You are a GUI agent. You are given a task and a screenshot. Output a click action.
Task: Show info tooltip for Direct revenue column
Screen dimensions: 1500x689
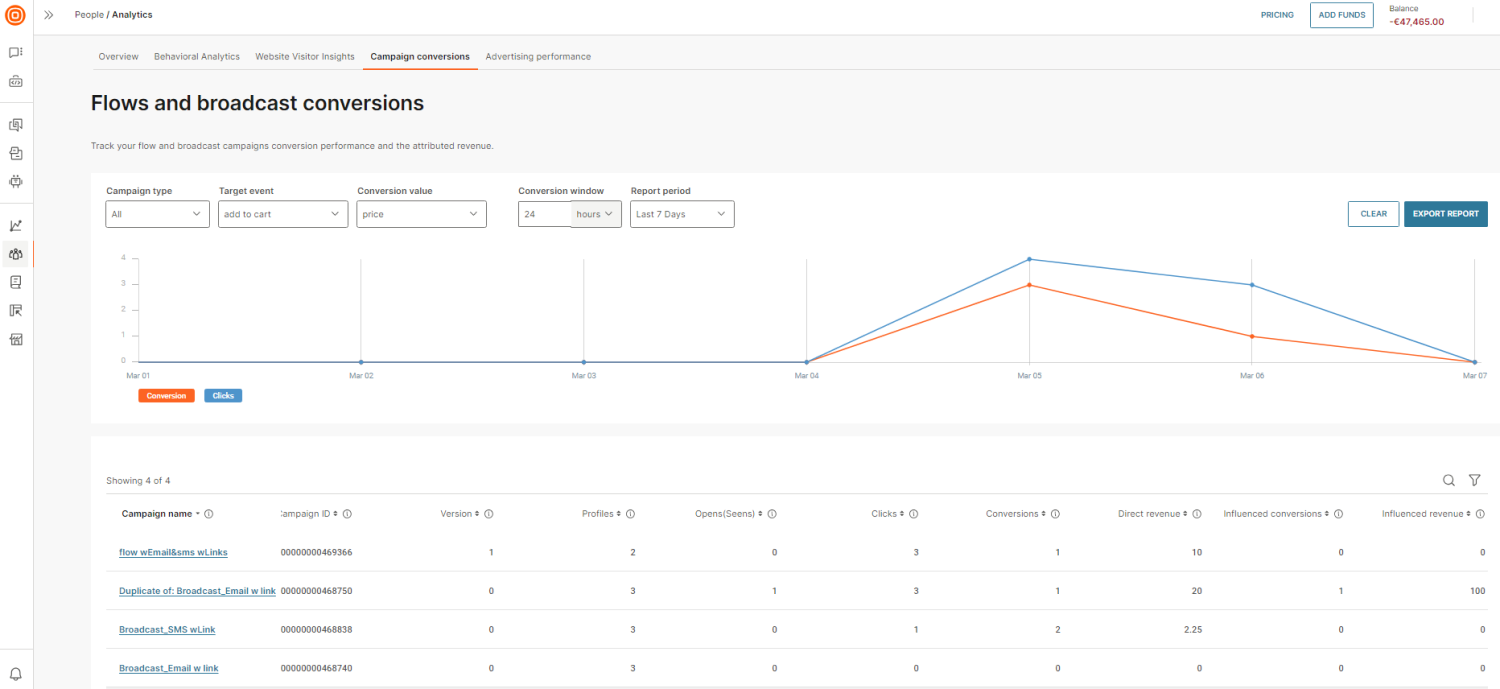click(1197, 514)
